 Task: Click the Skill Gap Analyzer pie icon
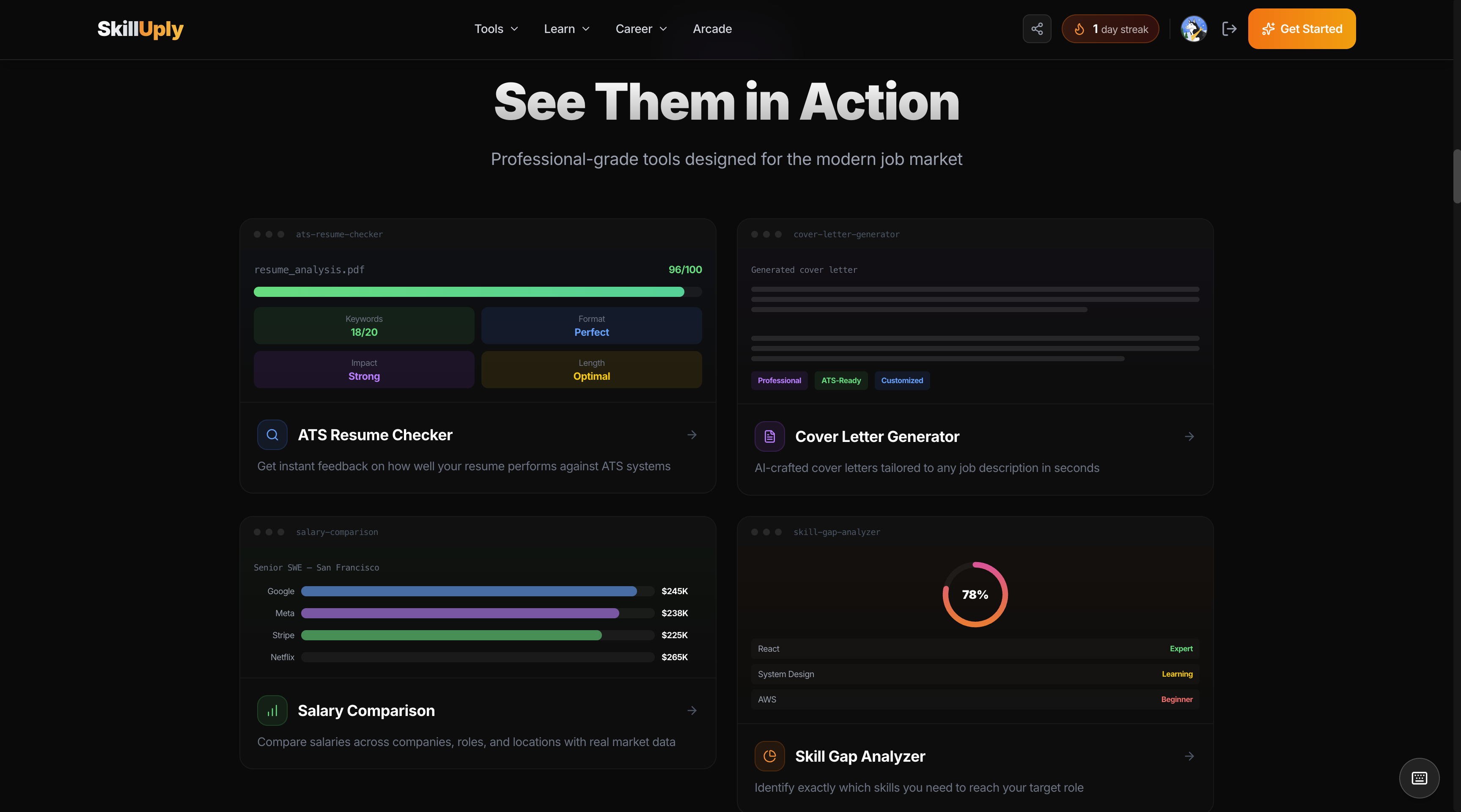tap(770, 757)
